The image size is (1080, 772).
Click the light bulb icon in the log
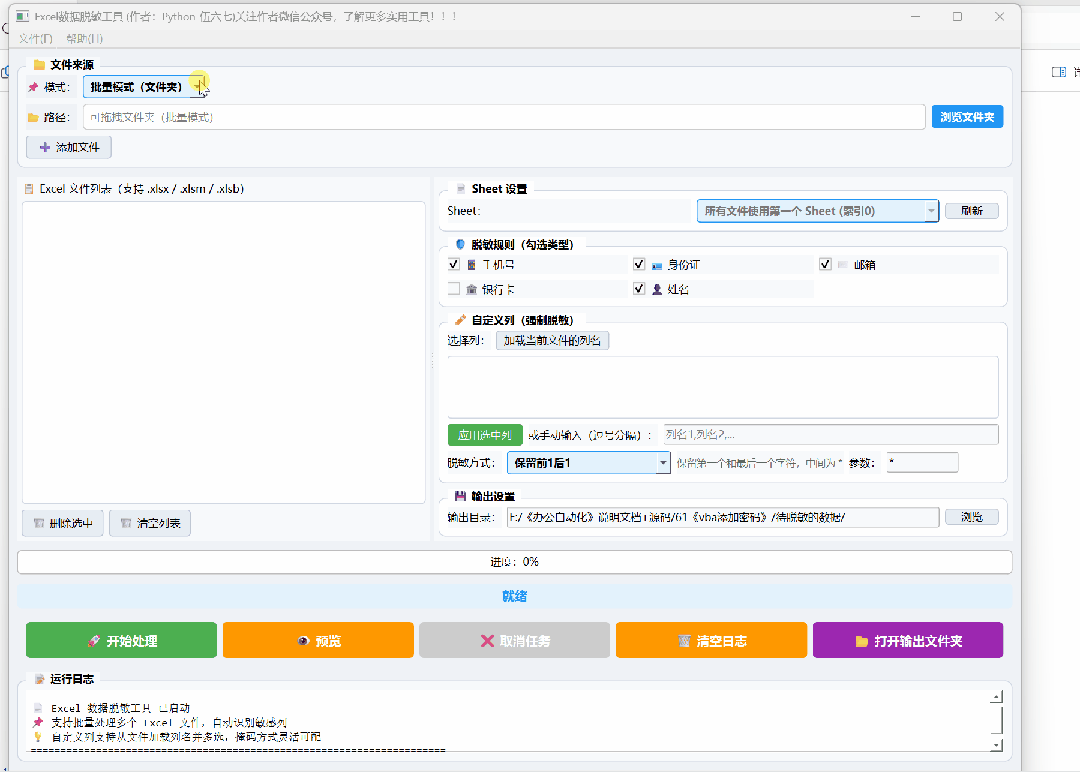point(38,737)
